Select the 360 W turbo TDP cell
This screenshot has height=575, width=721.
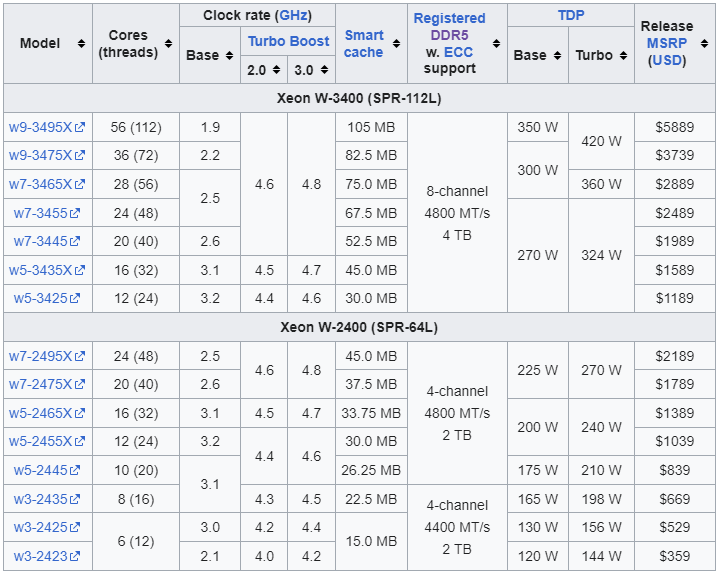click(601, 184)
